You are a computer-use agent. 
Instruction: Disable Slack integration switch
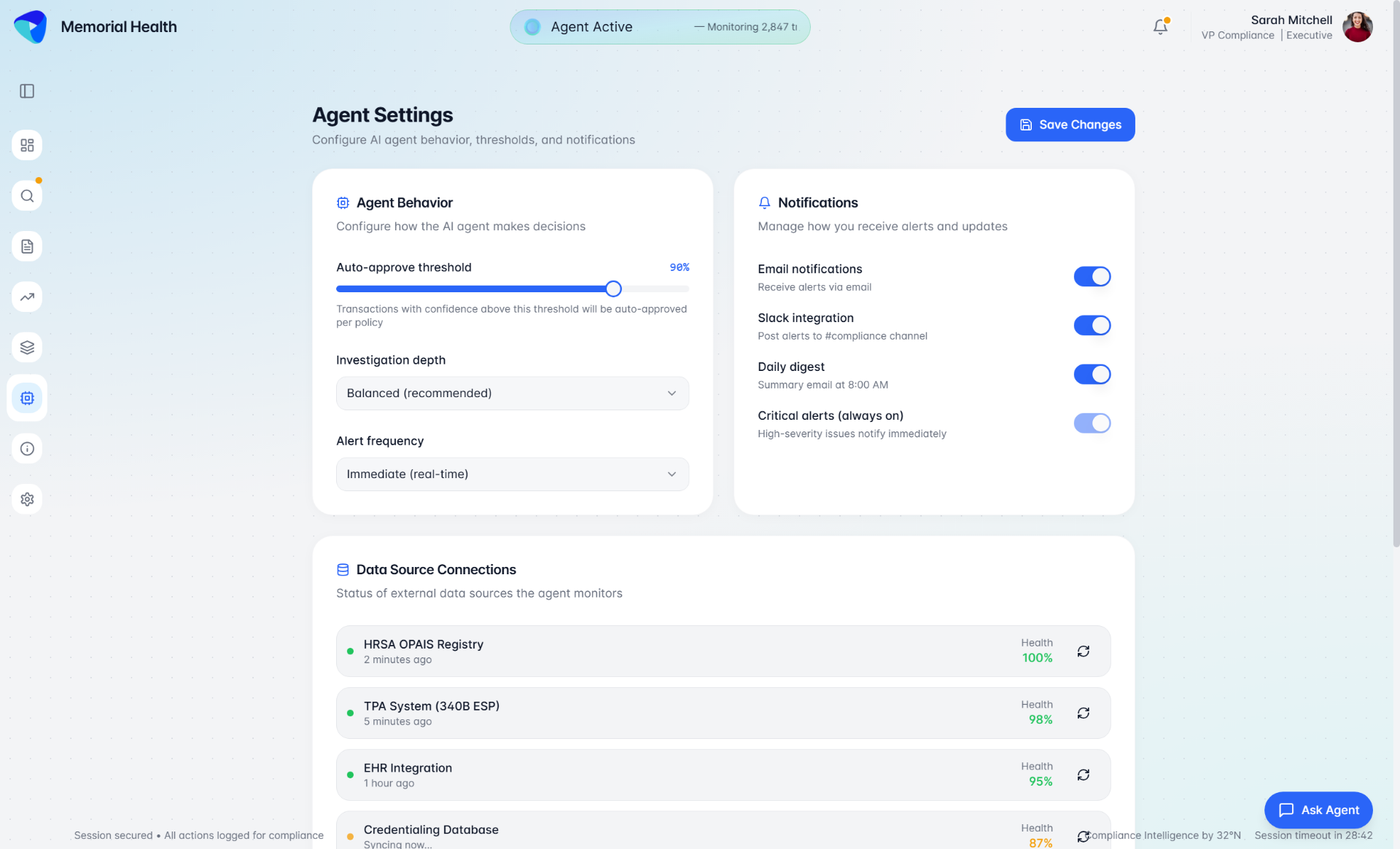pos(1092,325)
